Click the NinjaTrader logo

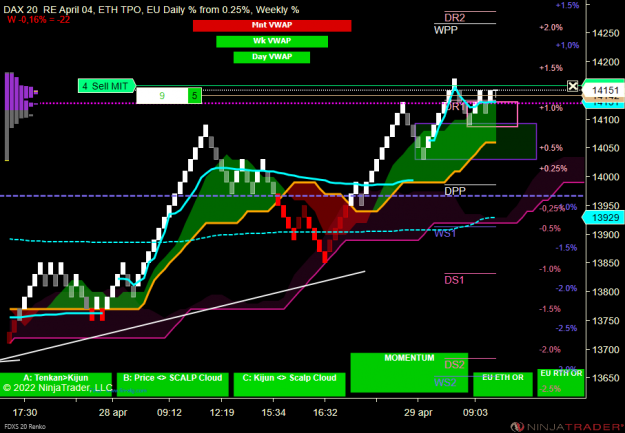(568, 427)
